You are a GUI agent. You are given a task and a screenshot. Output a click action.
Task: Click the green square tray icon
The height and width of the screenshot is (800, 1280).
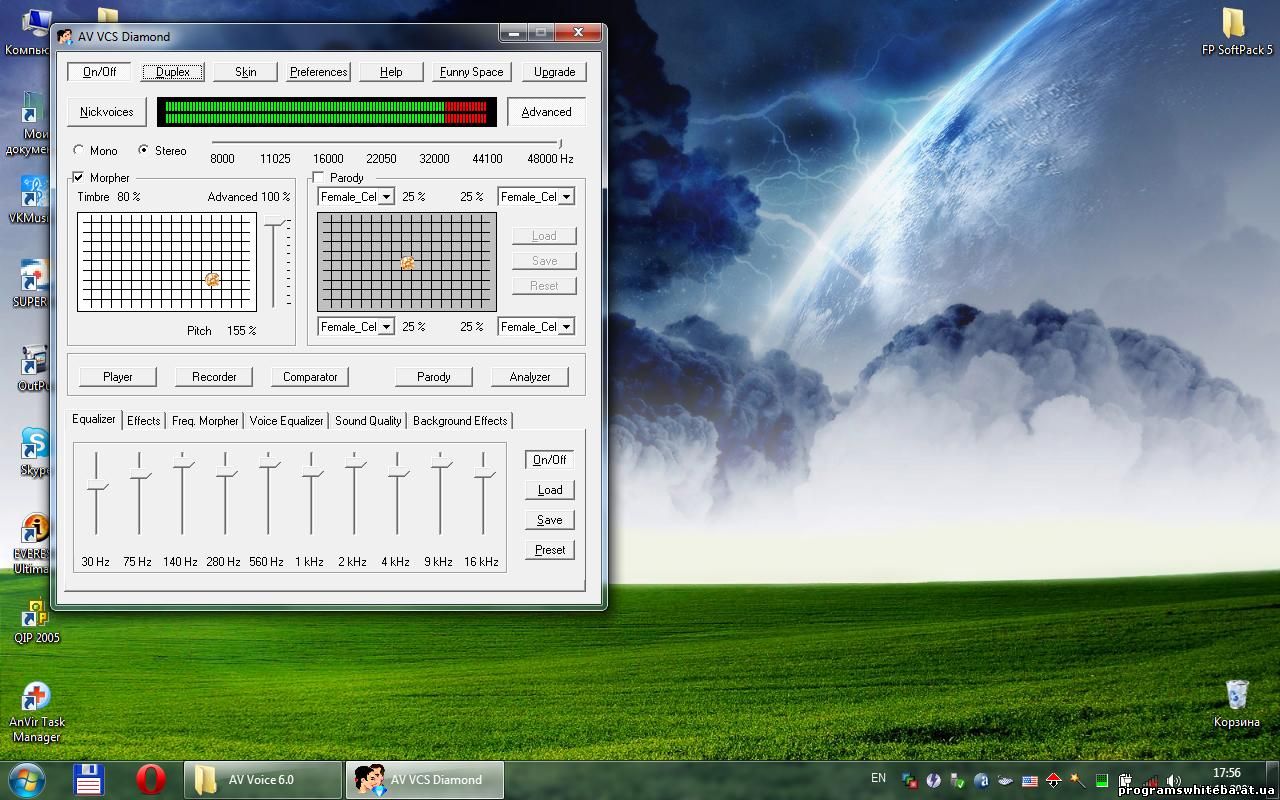1102,781
